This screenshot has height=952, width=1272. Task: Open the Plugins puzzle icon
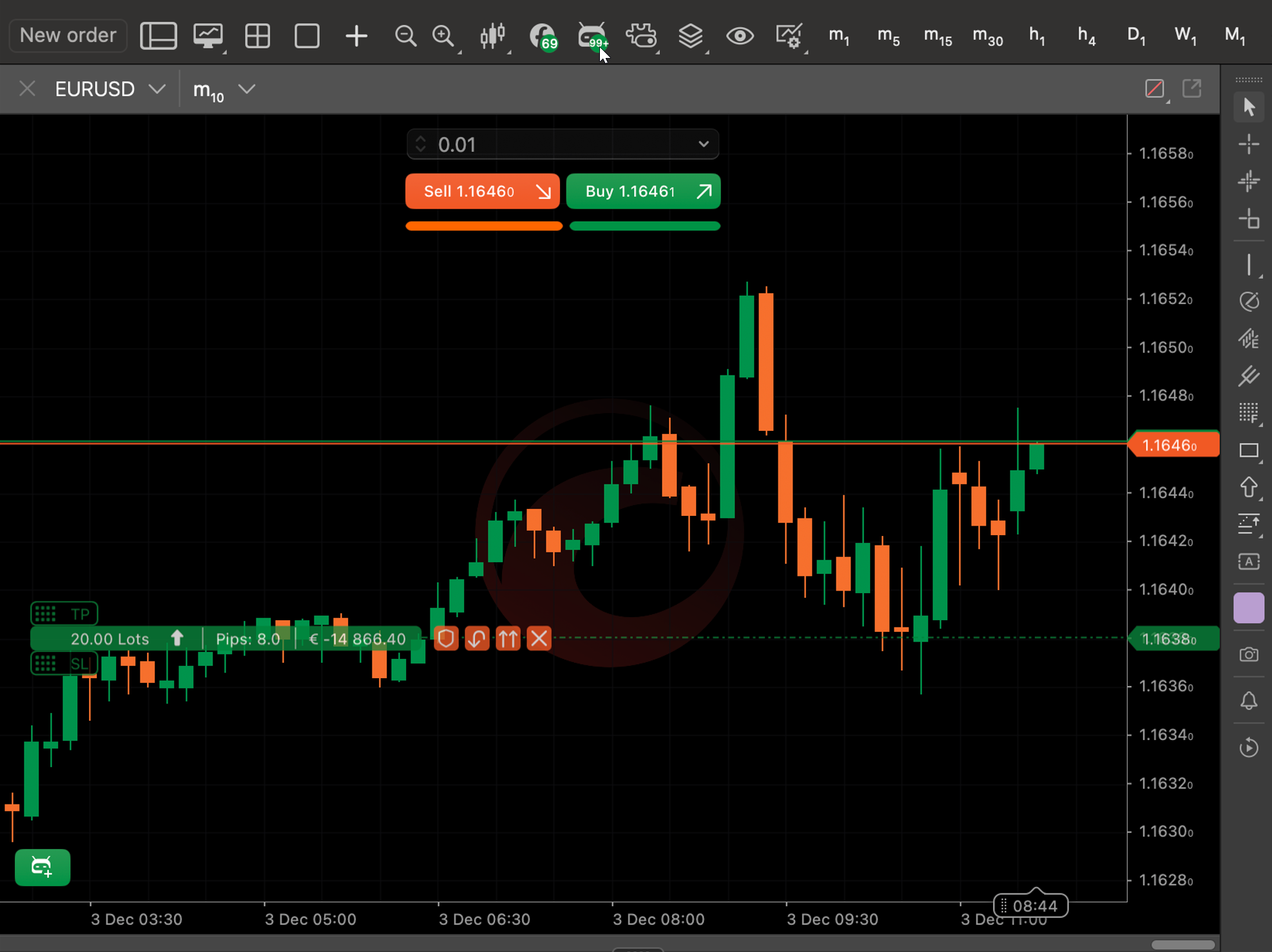641,35
